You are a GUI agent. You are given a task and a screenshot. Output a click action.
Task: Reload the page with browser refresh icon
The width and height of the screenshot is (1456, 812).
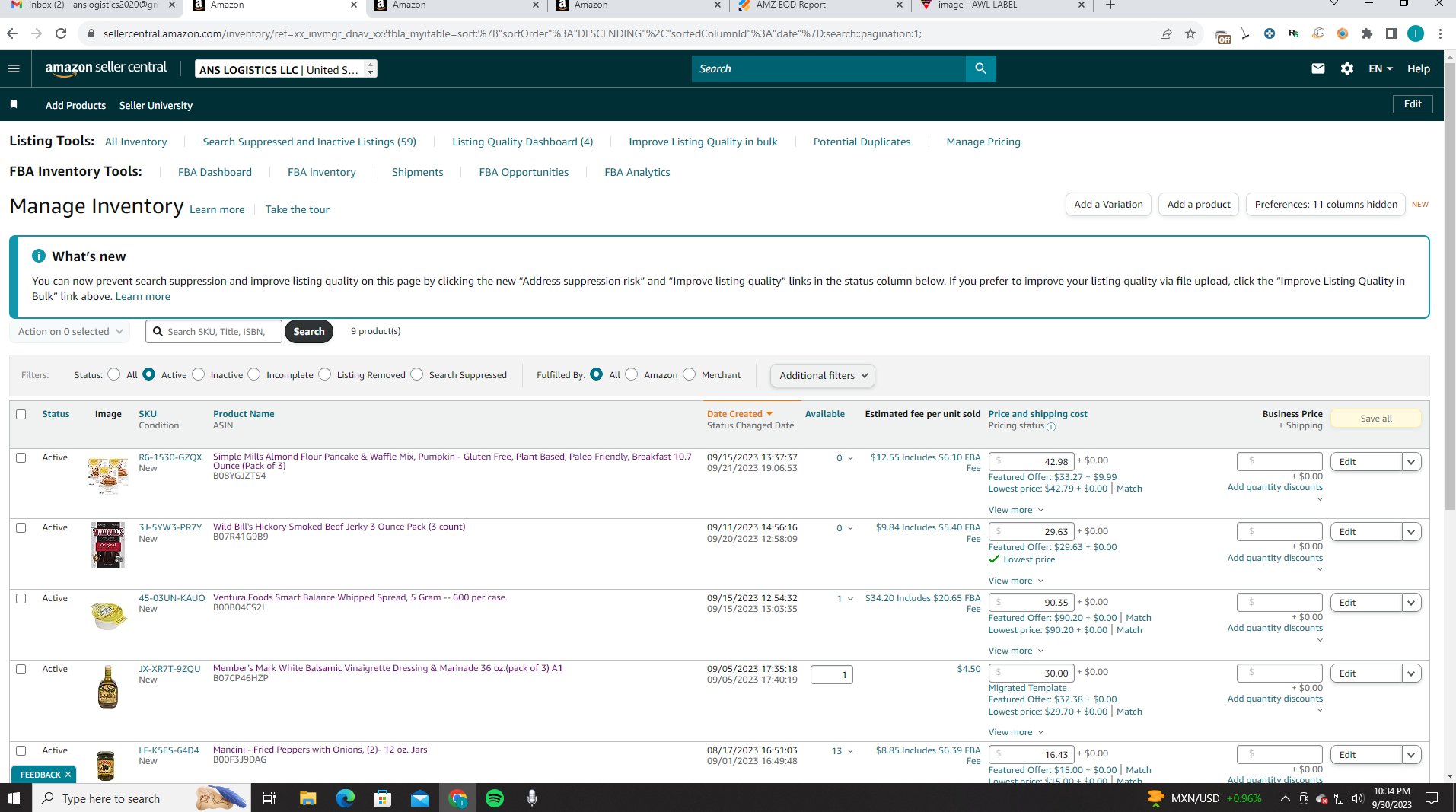coord(61,33)
